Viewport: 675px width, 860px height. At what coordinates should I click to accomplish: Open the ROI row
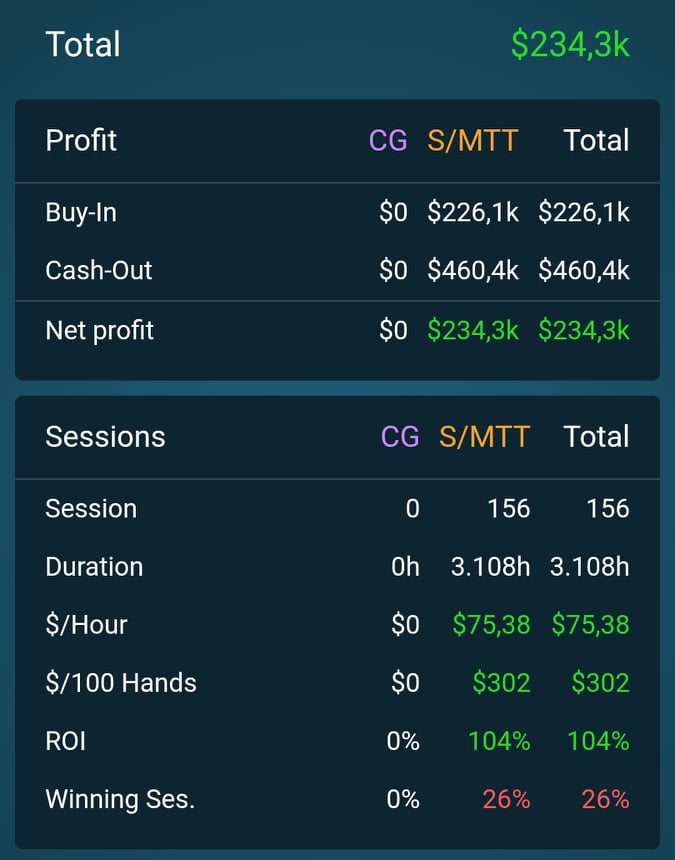pyautogui.click(x=337, y=741)
